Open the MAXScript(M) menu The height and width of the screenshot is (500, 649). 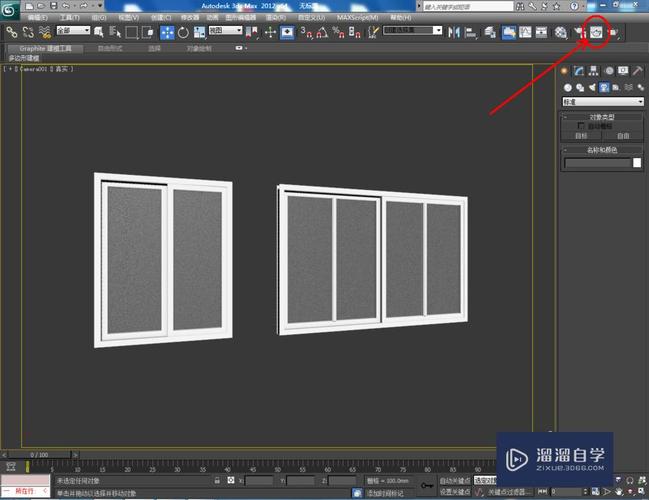[358, 18]
